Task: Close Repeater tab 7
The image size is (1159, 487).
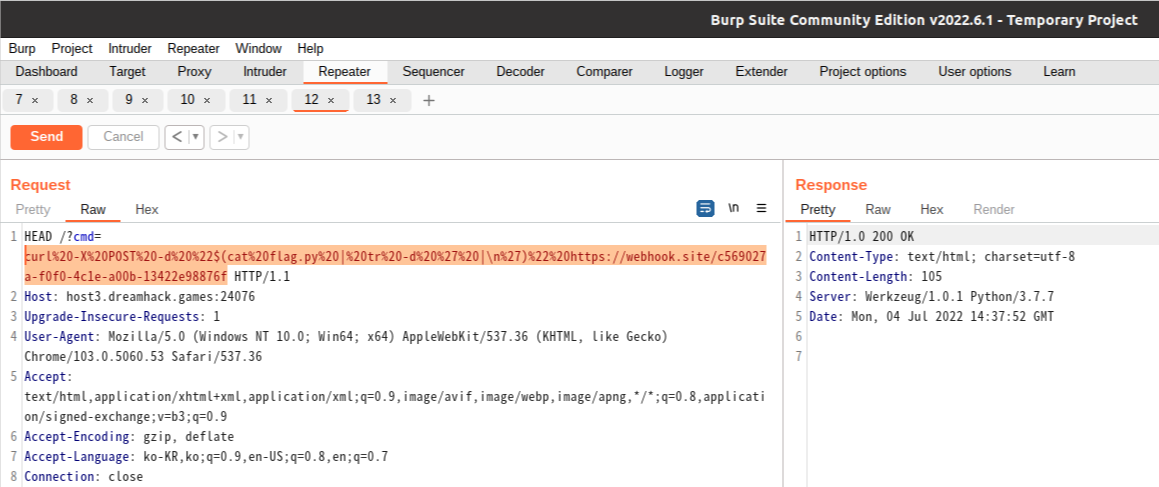Action: 35,100
